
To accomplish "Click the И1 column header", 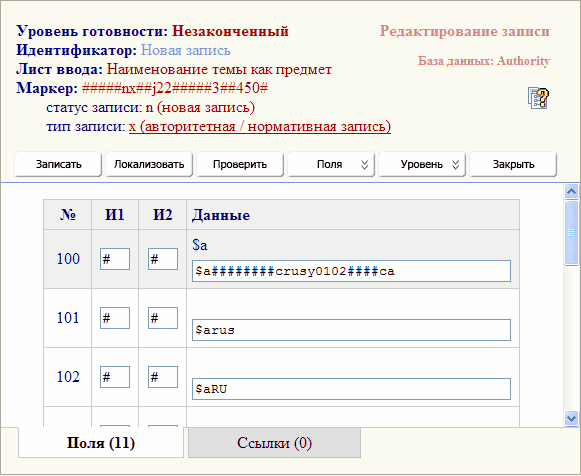I will point(115,214).
